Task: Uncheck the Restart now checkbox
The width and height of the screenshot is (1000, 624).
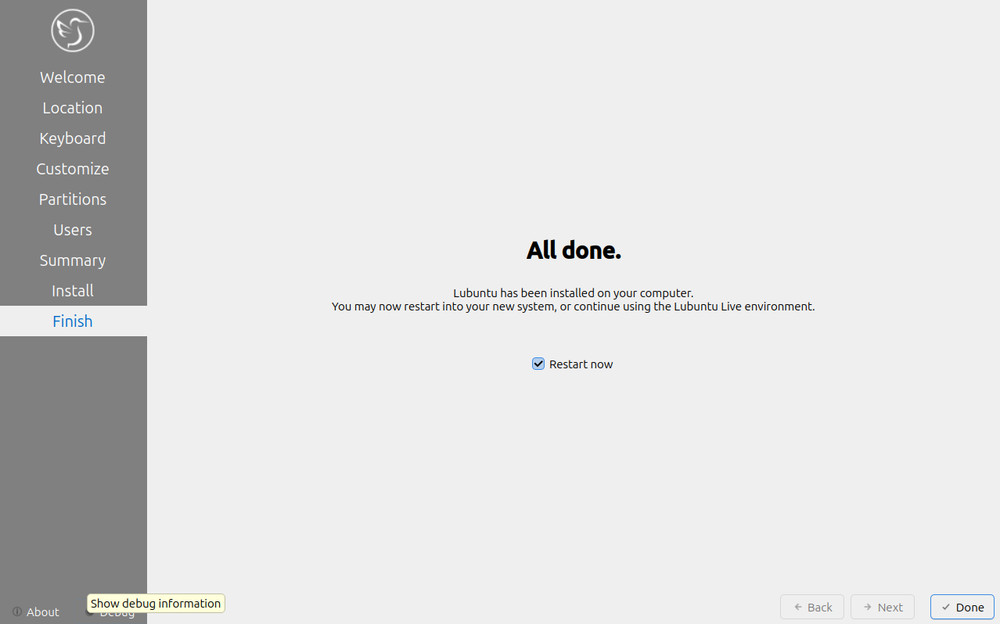Action: pos(538,364)
